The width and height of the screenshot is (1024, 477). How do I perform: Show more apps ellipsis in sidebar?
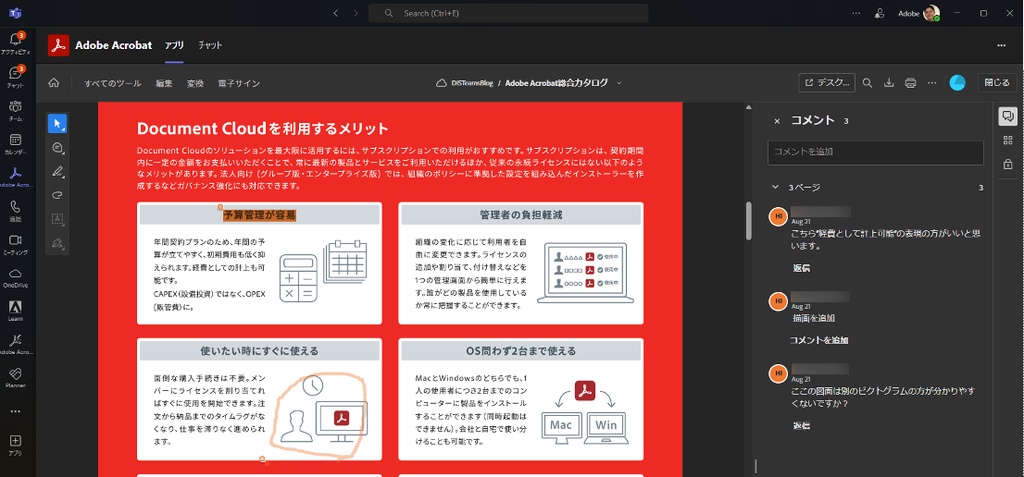click(16, 411)
